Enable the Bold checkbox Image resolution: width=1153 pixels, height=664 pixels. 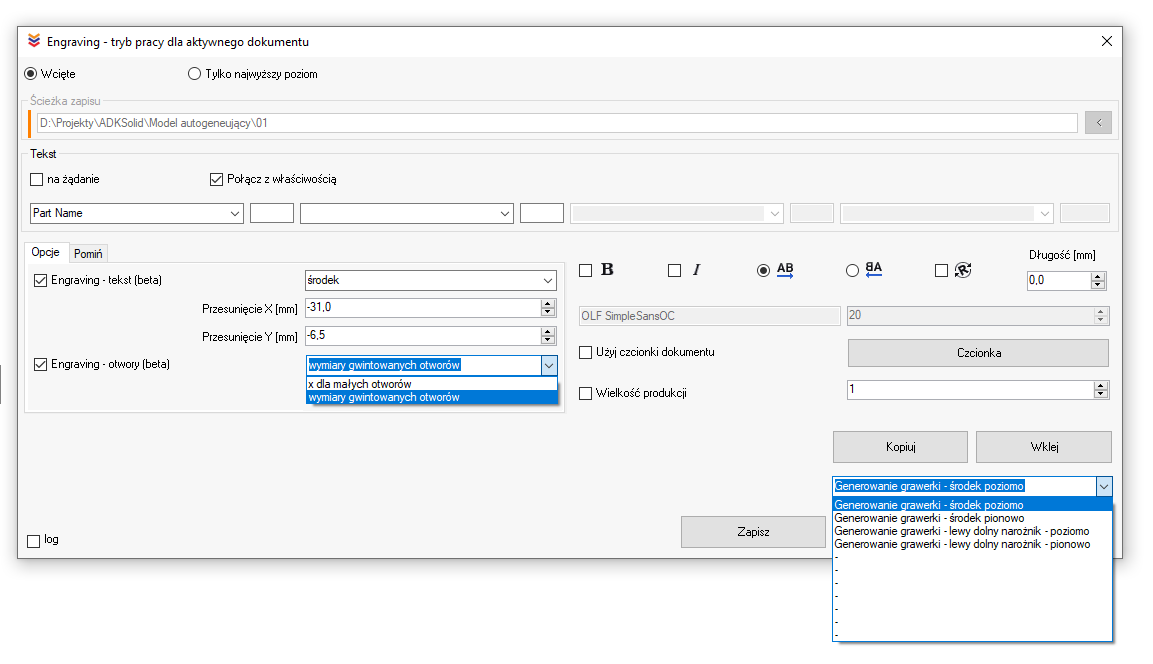(x=585, y=271)
